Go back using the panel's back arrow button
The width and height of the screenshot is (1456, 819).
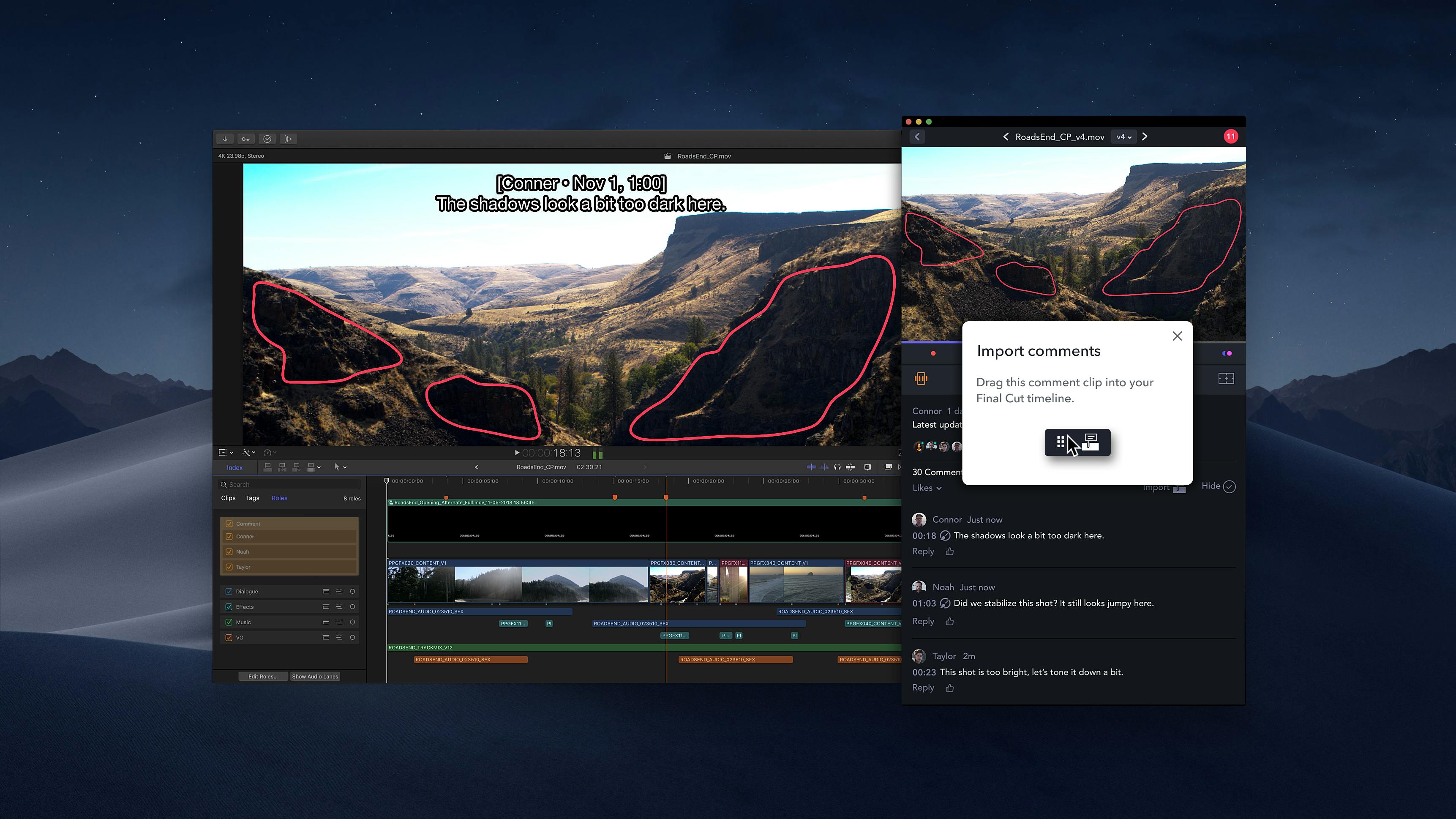click(917, 137)
